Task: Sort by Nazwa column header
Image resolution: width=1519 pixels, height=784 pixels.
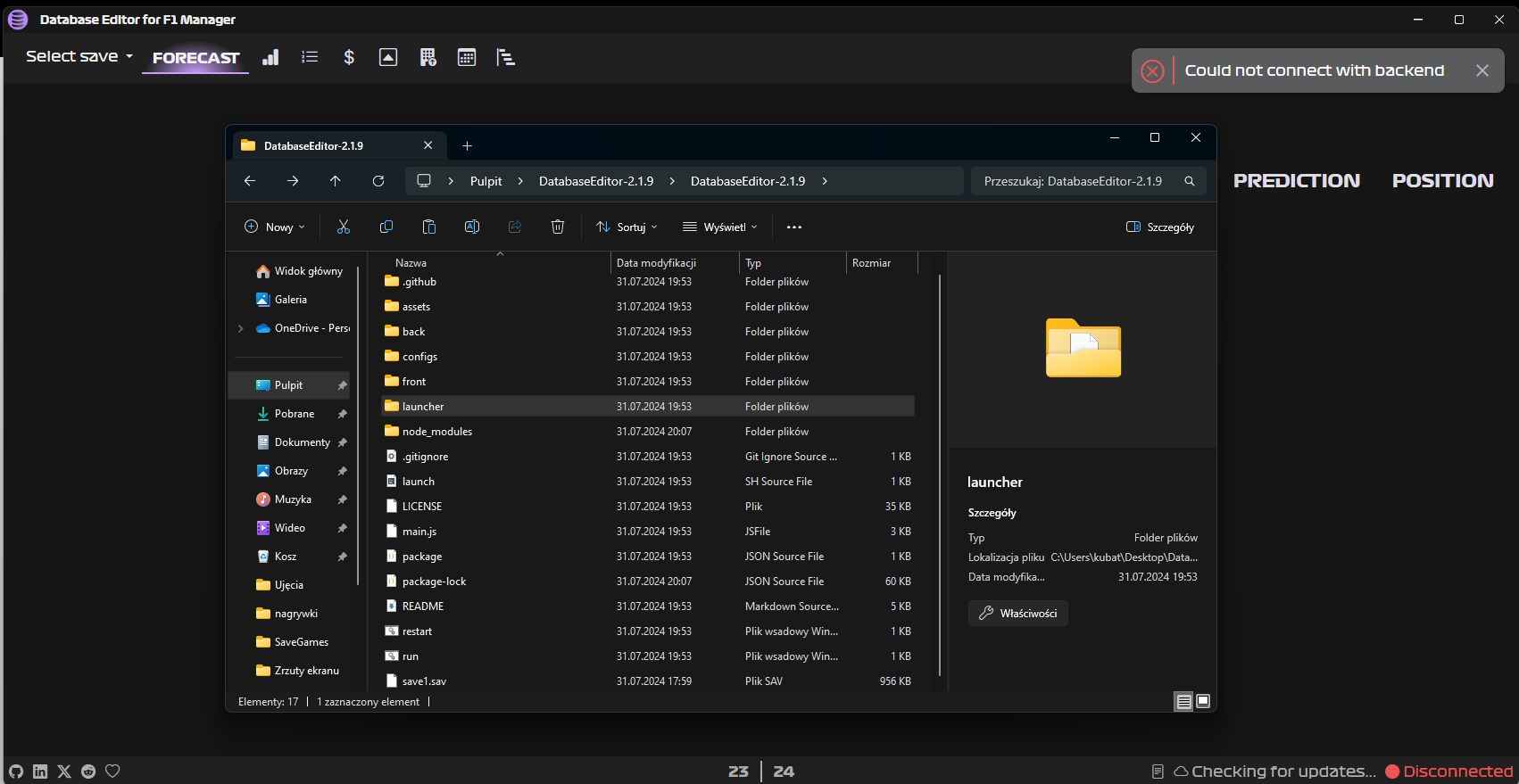Action: 498,263
